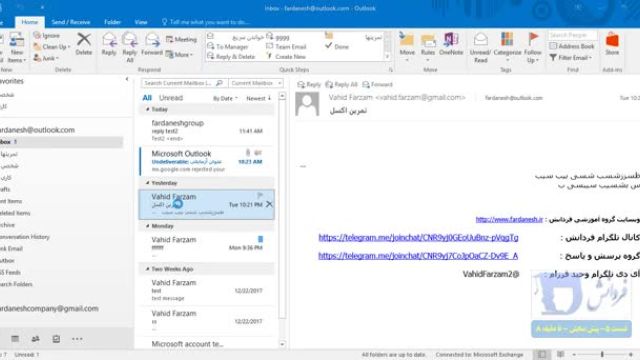Open the Folder tab
The height and width of the screenshot is (360, 640).
[x=112, y=22]
